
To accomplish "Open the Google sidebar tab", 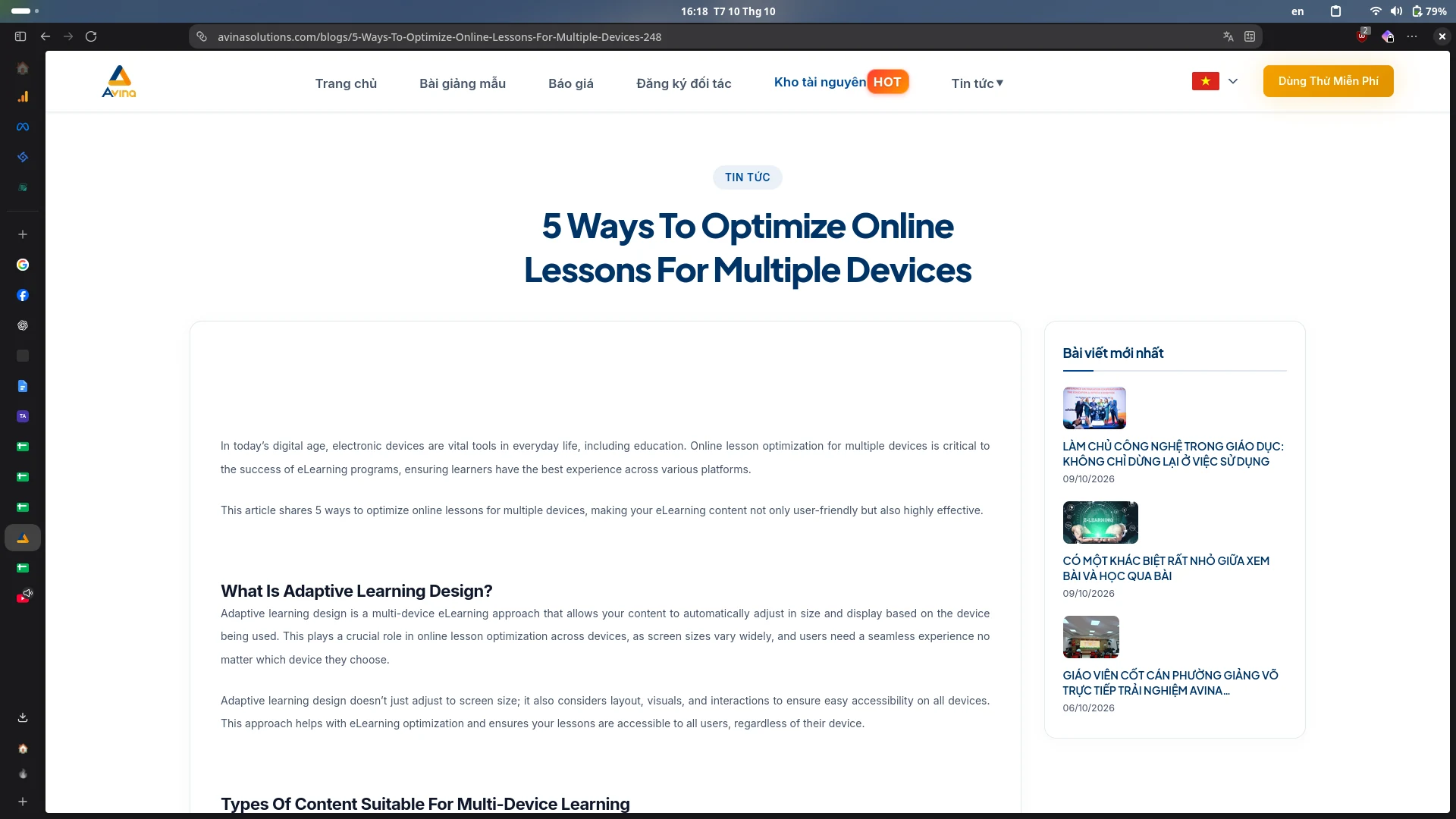I will point(23,265).
